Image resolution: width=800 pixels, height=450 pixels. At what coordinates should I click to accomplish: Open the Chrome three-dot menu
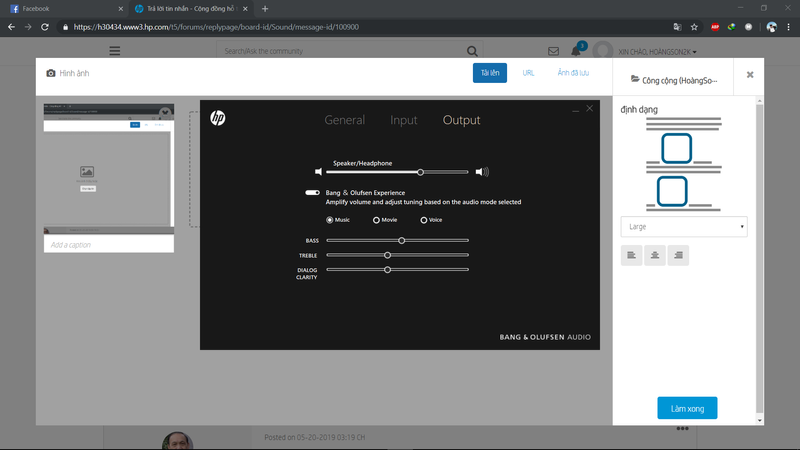pyautogui.click(x=789, y=27)
